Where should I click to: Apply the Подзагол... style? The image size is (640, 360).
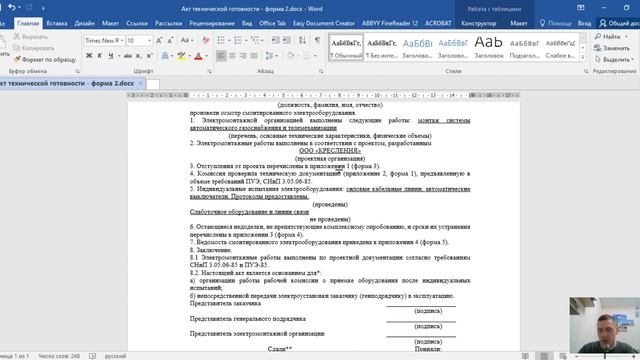524,48
